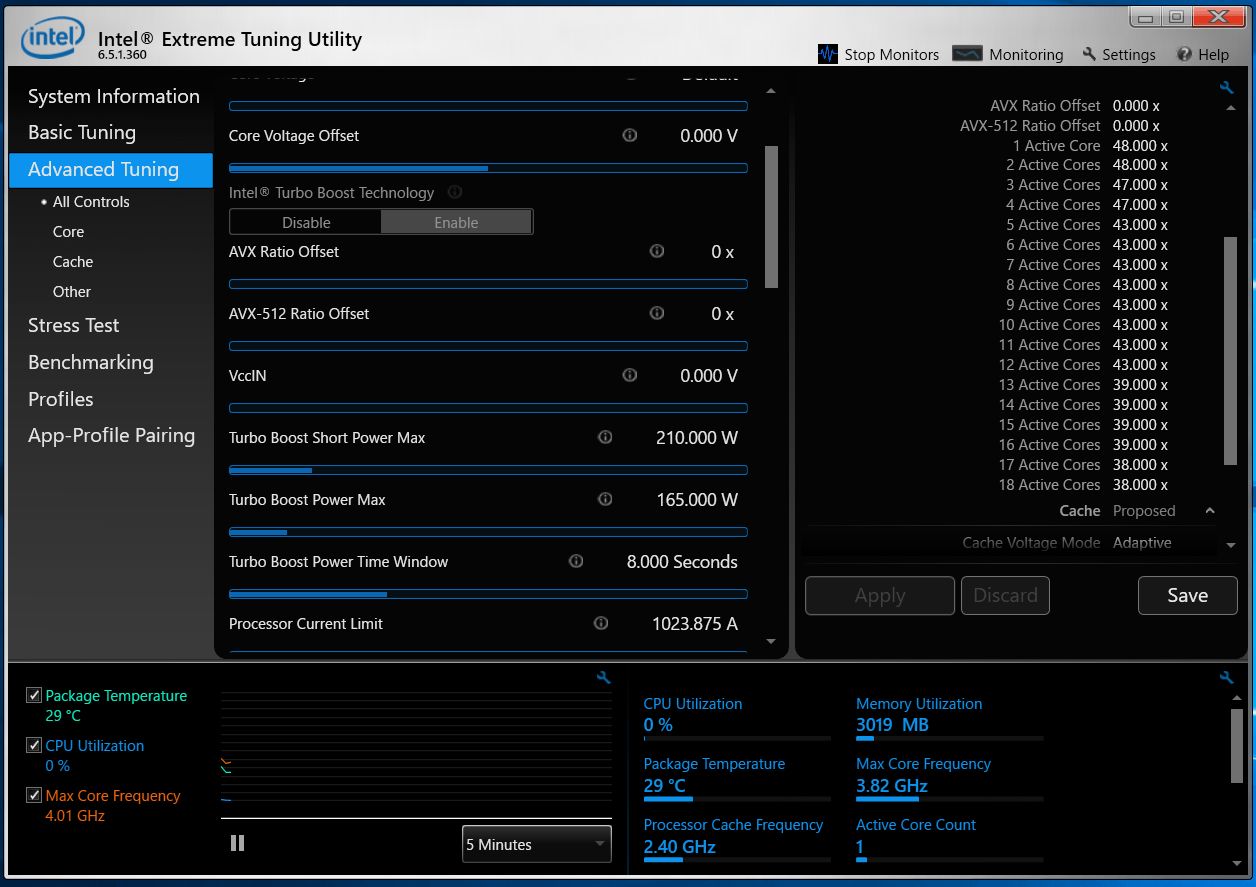The image size is (1256, 887).
Task: Click the Intel logo
Action: click(53, 40)
